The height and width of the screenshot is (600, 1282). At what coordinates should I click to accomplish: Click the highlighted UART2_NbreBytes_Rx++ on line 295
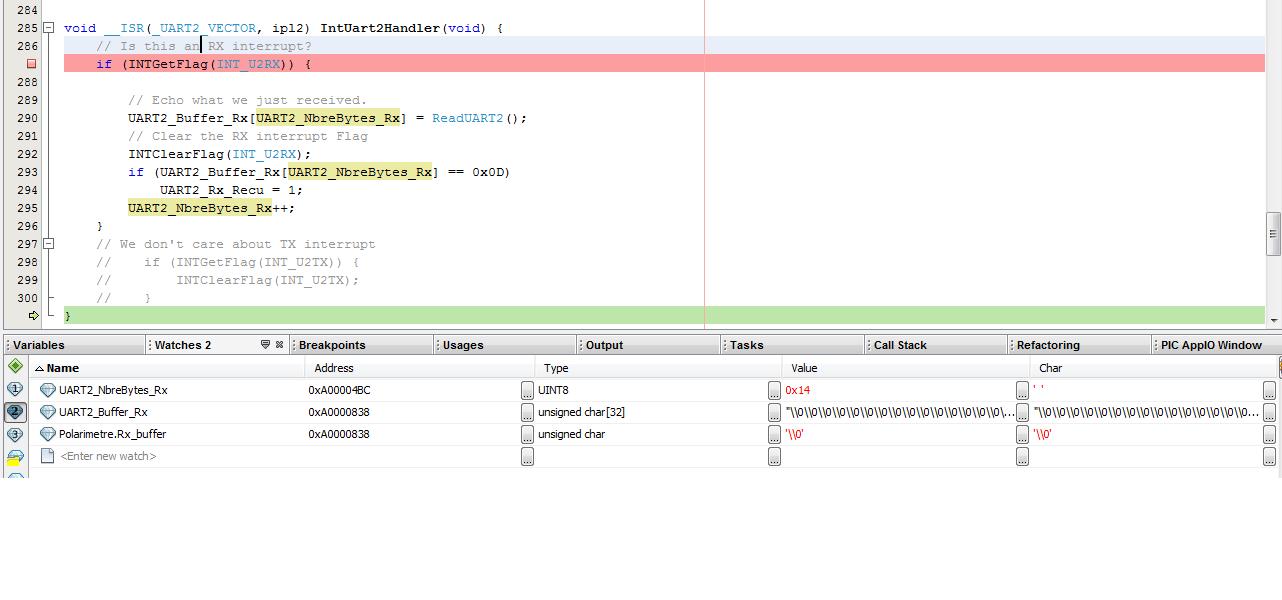pos(211,208)
